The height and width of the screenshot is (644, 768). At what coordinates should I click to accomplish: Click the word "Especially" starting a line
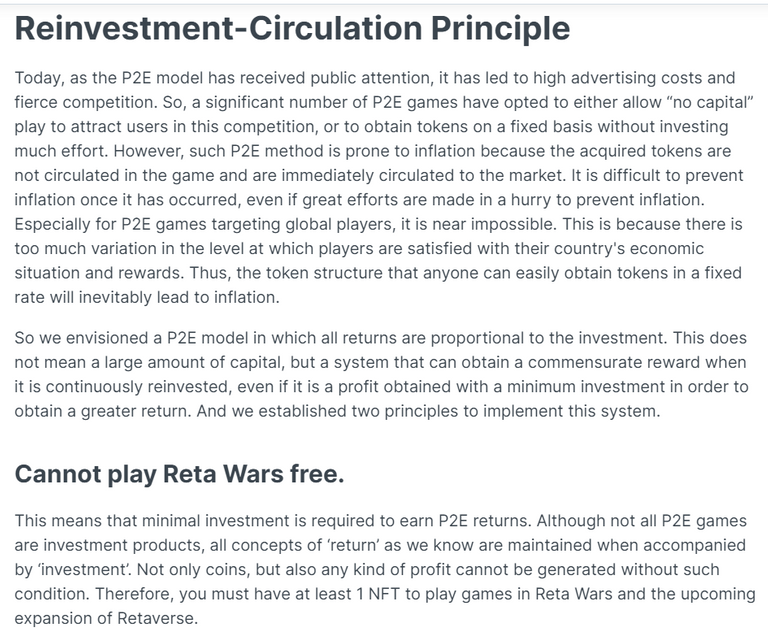[x=52, y=224]
